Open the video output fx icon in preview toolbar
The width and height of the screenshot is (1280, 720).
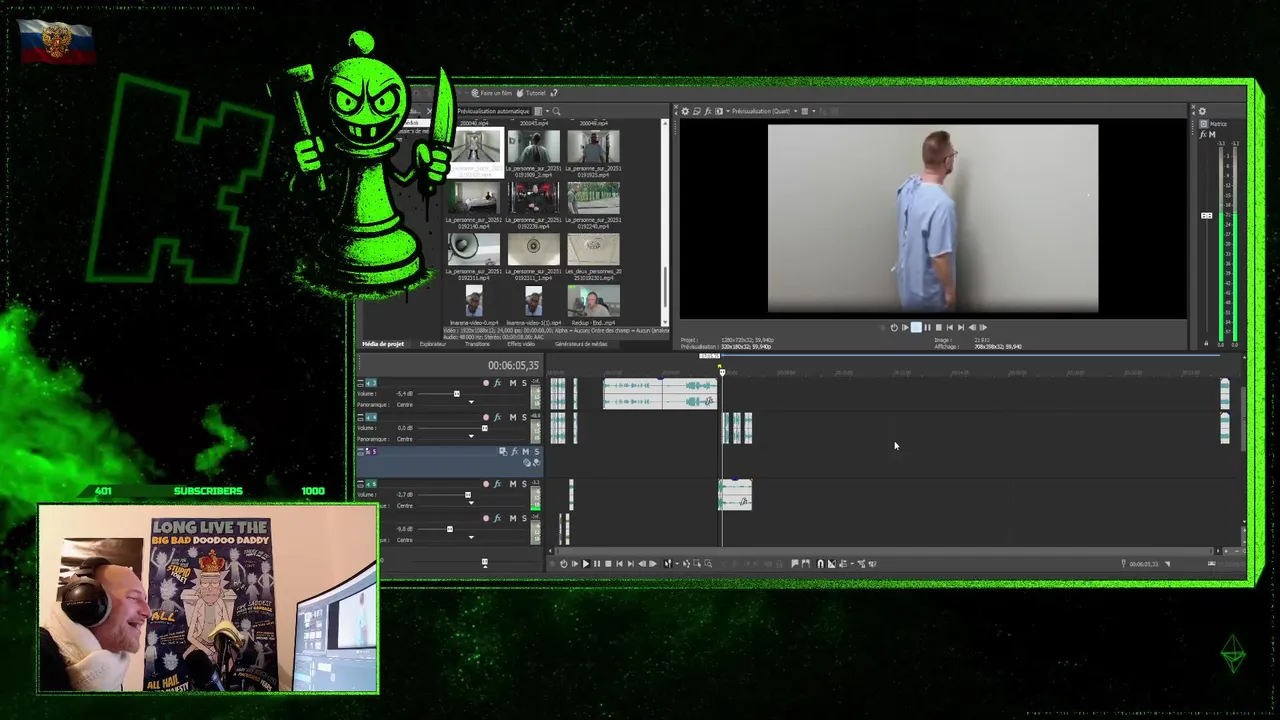pyautogui.click(x=708, y=111)
